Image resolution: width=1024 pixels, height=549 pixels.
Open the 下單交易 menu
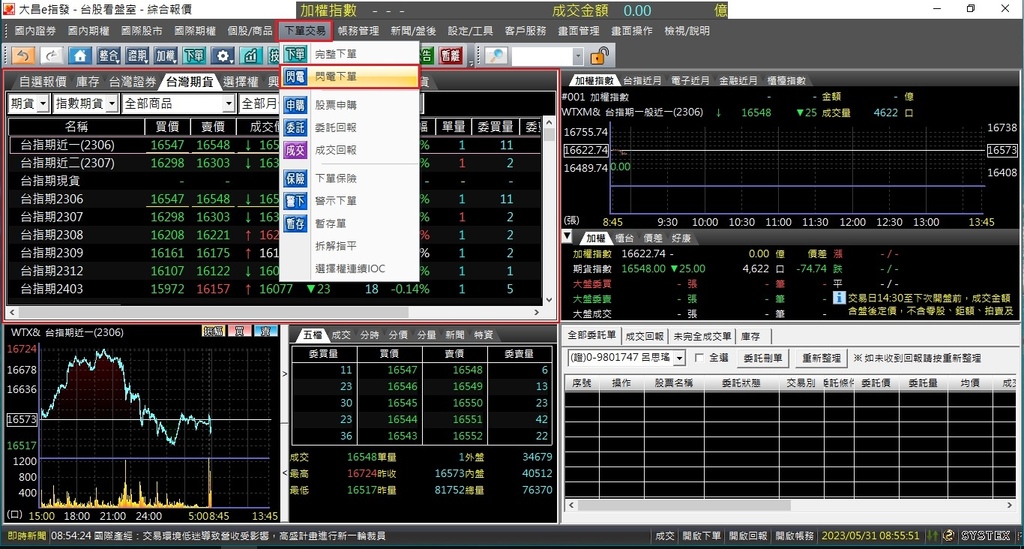point(305,31)
